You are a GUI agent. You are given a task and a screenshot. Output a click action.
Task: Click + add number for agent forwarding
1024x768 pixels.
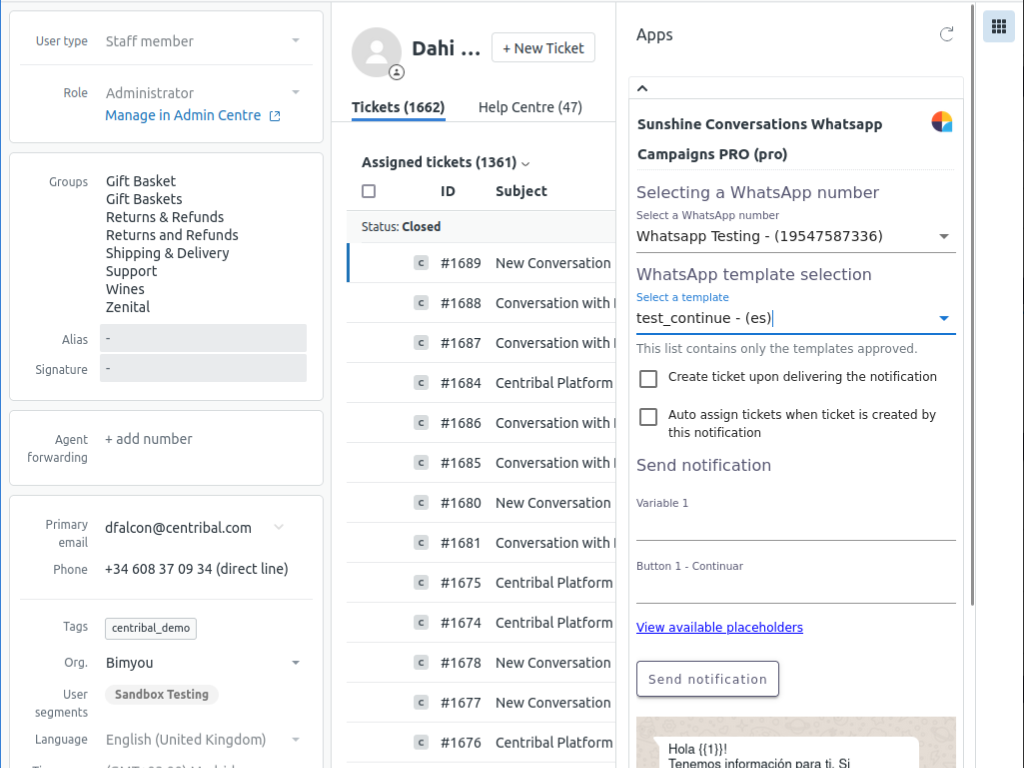coord(149,439)
